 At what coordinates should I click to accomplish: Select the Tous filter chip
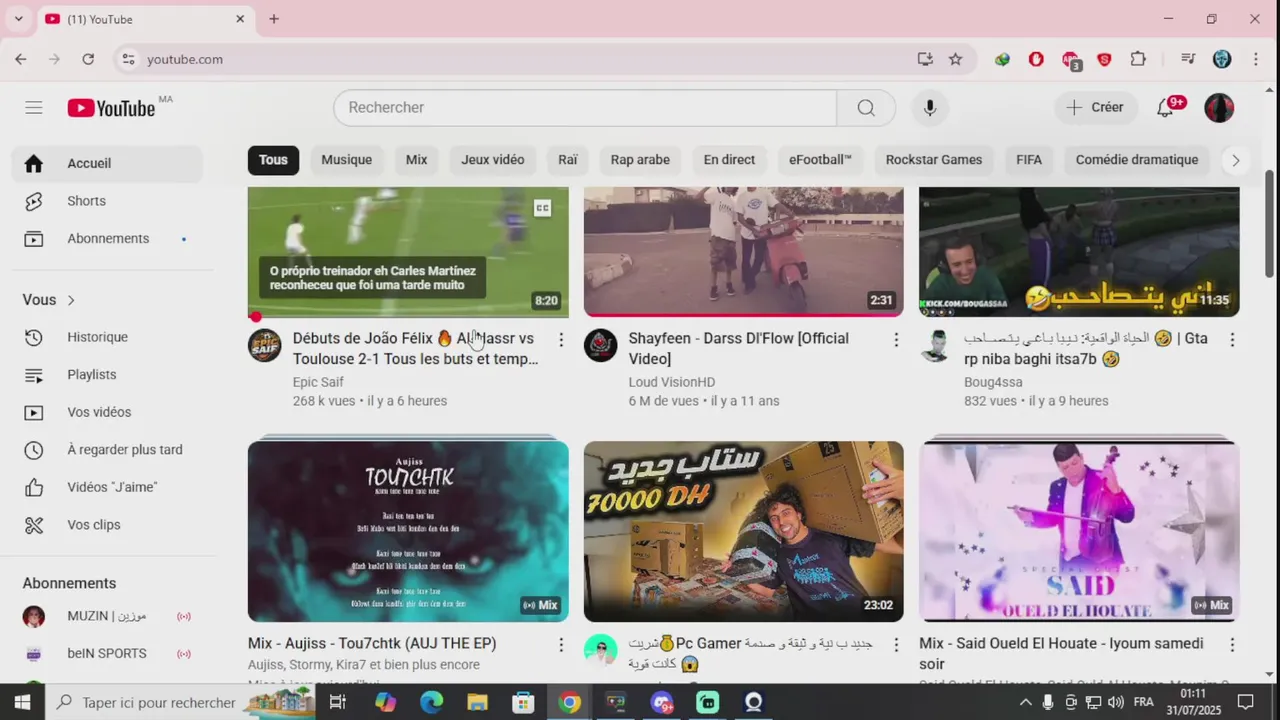273,160
